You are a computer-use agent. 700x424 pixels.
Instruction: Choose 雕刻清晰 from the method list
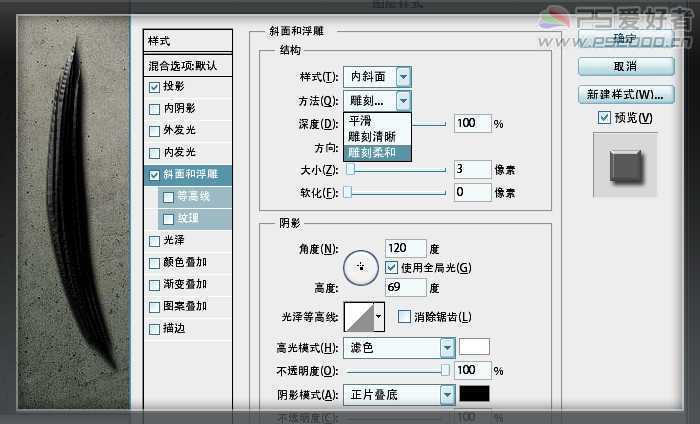point(377,137)
